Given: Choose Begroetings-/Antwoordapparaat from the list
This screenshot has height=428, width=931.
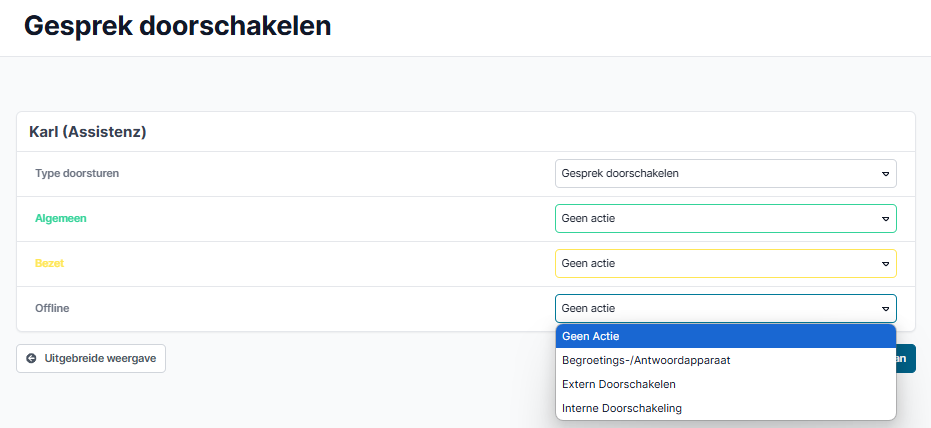Looking at the screenshot, I should pyautogui.click(x=725, y=360).
